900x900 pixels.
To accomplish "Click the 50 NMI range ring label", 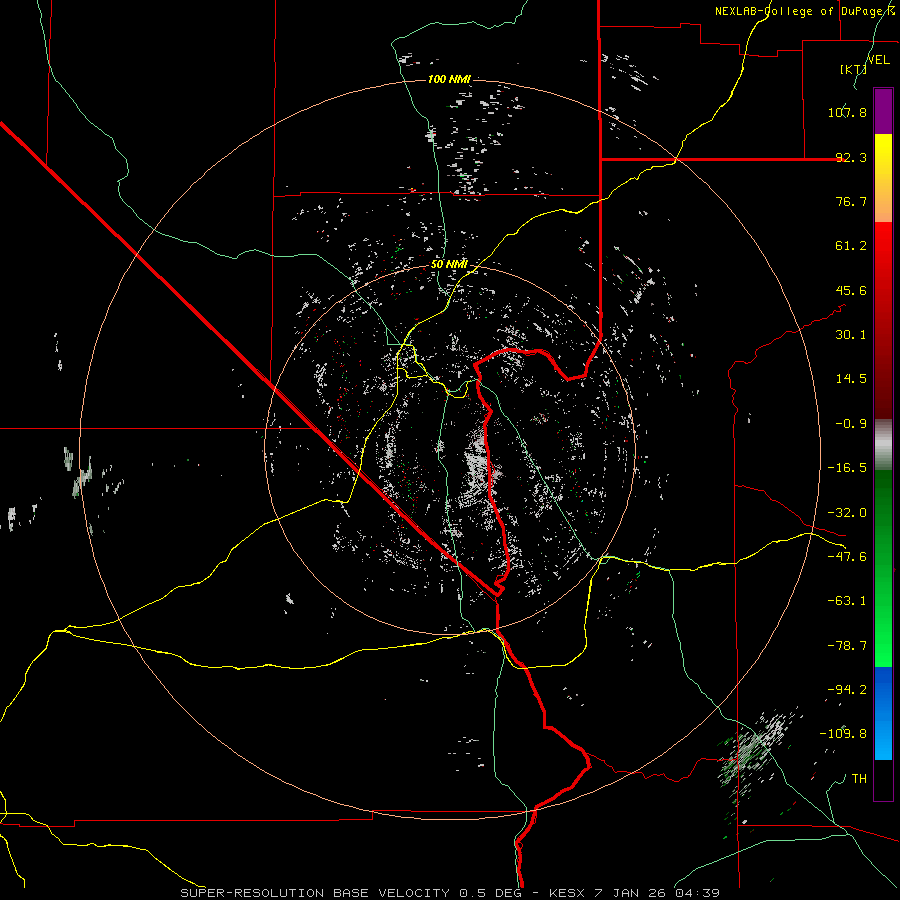I will [449, 264].
